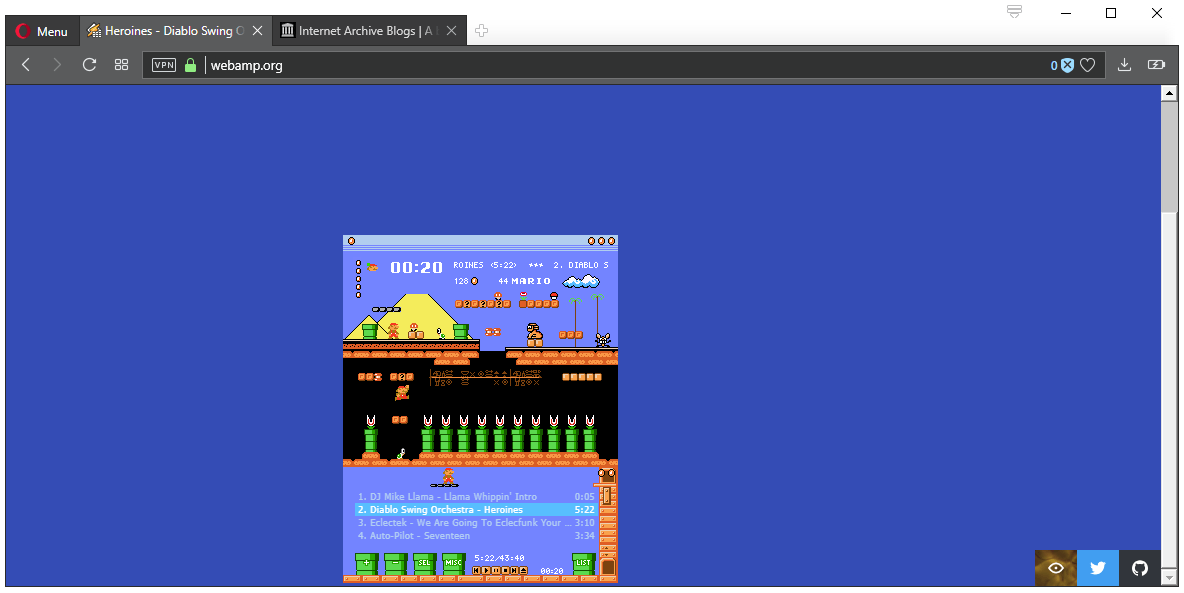Image resolution: width=1184 pixels, height=593 pixels.
Task: Open the SEL pipe menu in playlist
Action: pyautogui.click(x=424, y=564)
